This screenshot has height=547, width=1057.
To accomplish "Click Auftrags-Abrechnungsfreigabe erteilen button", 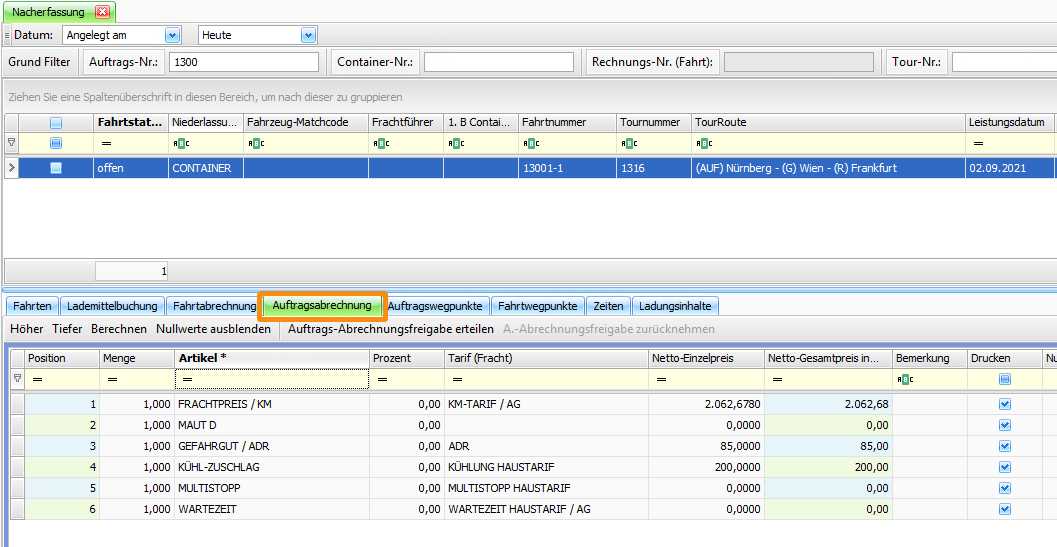I will coord(390,329).
